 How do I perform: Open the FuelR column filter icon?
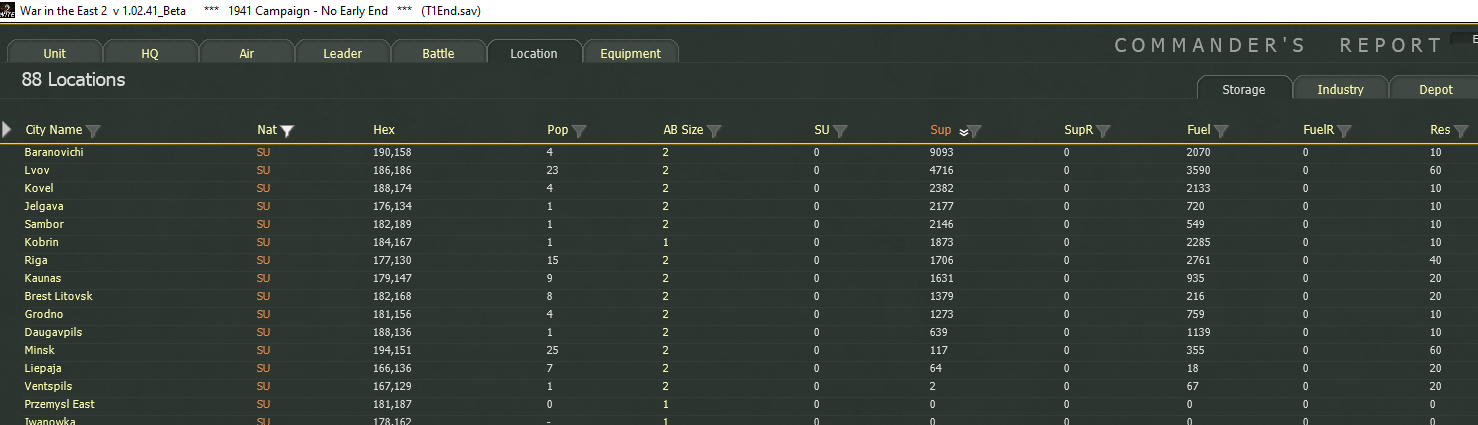[x=1344, y=131]
